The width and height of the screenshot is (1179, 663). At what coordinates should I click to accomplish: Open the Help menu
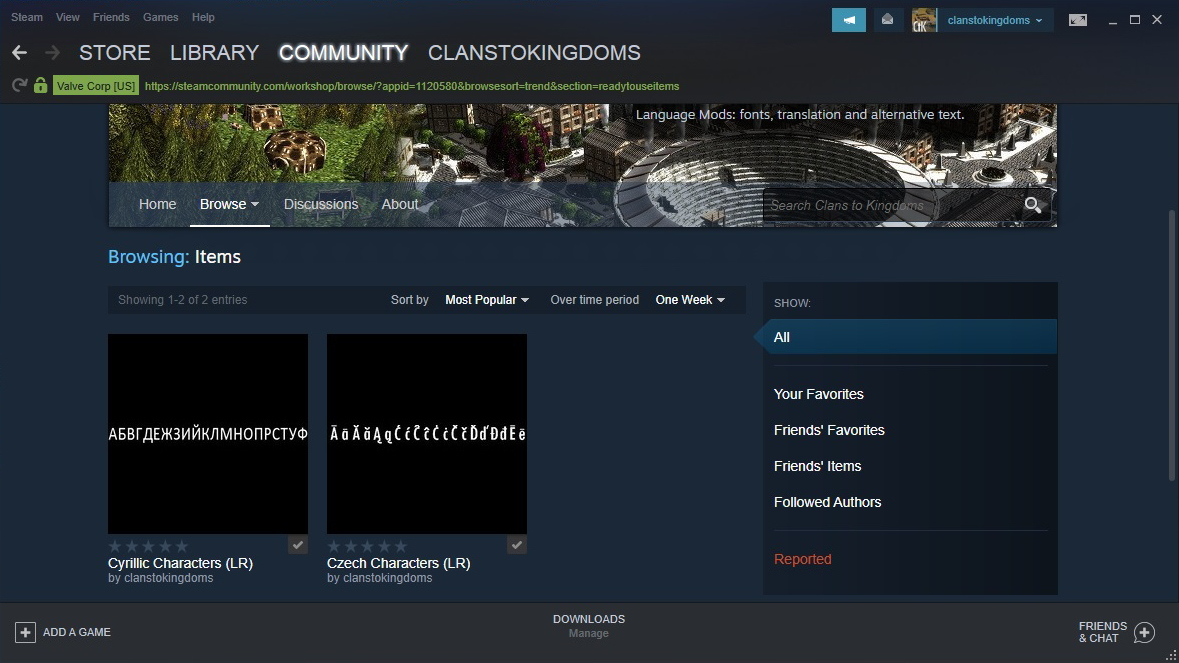point(203,17)
